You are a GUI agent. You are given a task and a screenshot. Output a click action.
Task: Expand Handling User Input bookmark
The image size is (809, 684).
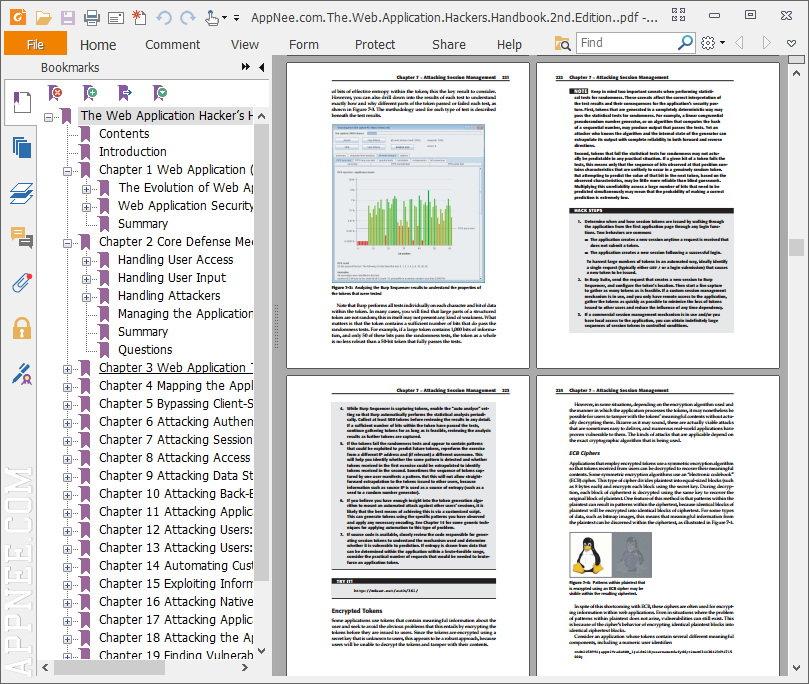pos(87,279)
